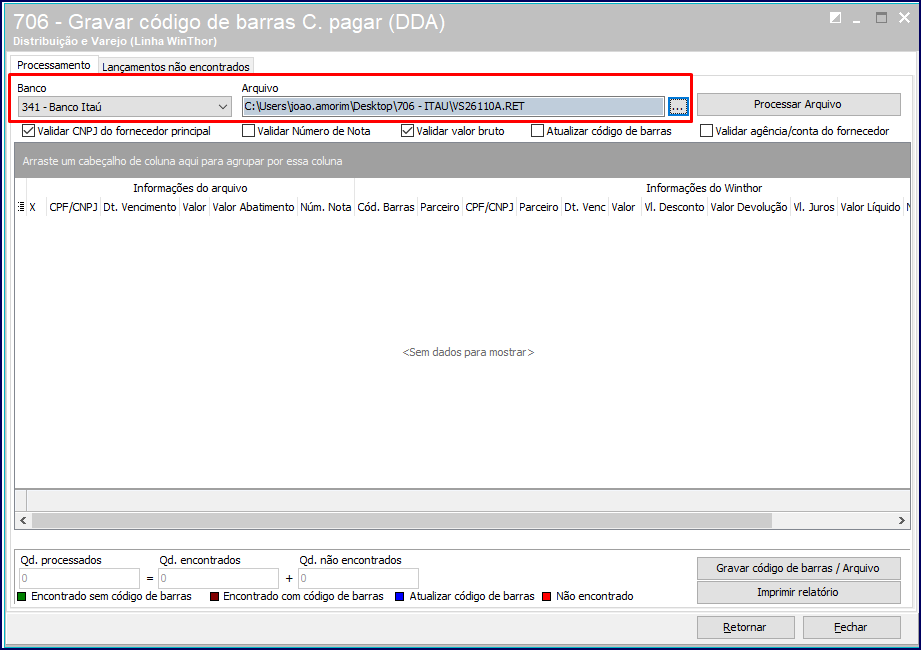
Task: Sort by Dt. Vencimento column header
Action: [x=140, y=207]
